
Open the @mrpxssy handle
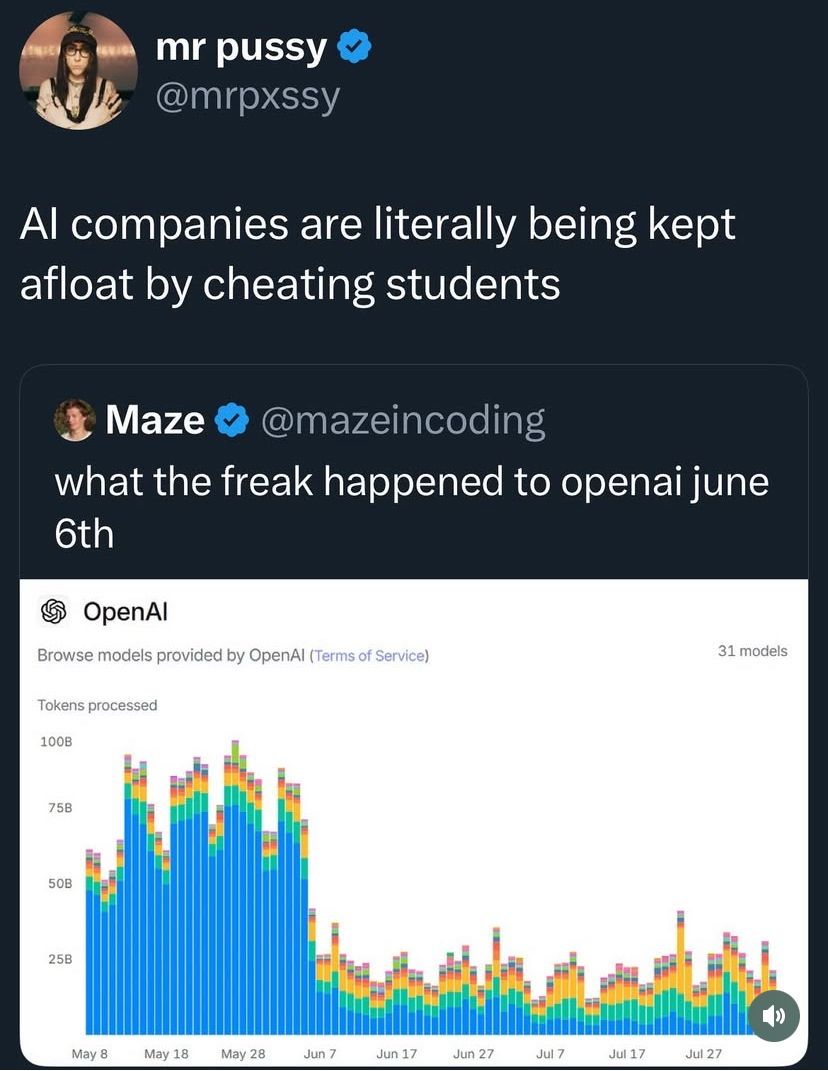point(248,97)
